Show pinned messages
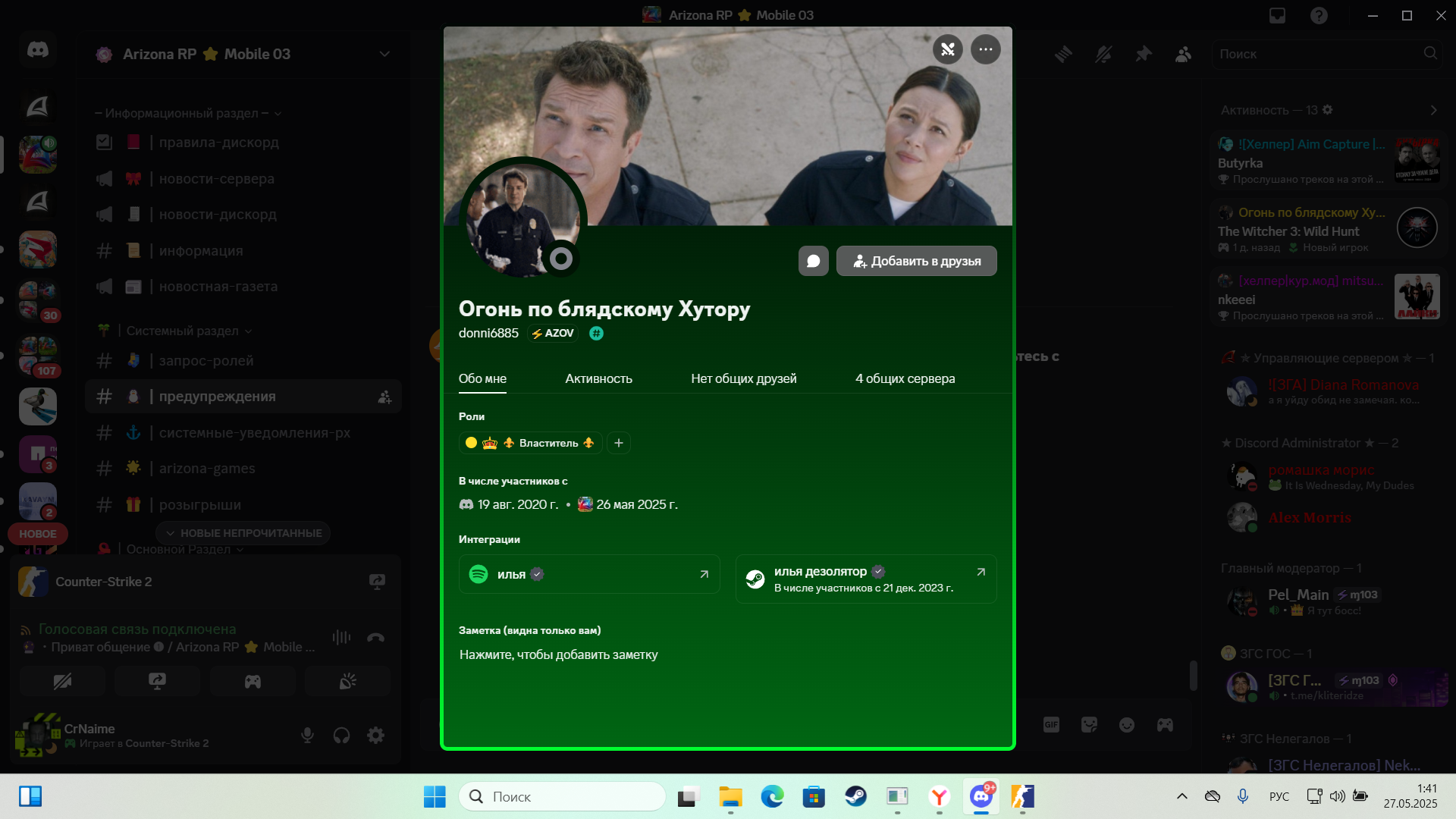This screenshot has height=819, width=1456. coord(1144,54)
